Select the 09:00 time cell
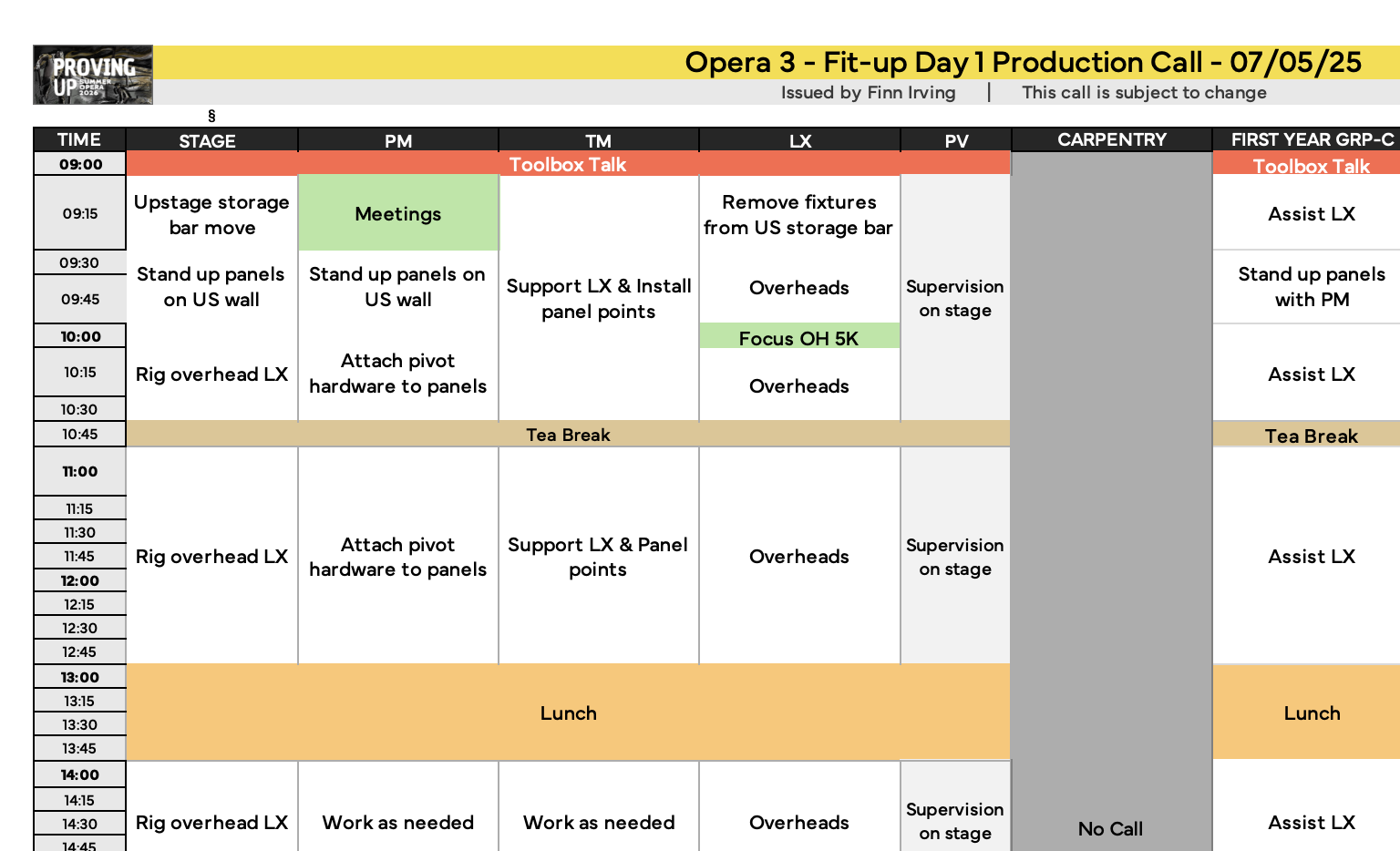This screenshot has width=1400, height=851. [x=80, y=164]
